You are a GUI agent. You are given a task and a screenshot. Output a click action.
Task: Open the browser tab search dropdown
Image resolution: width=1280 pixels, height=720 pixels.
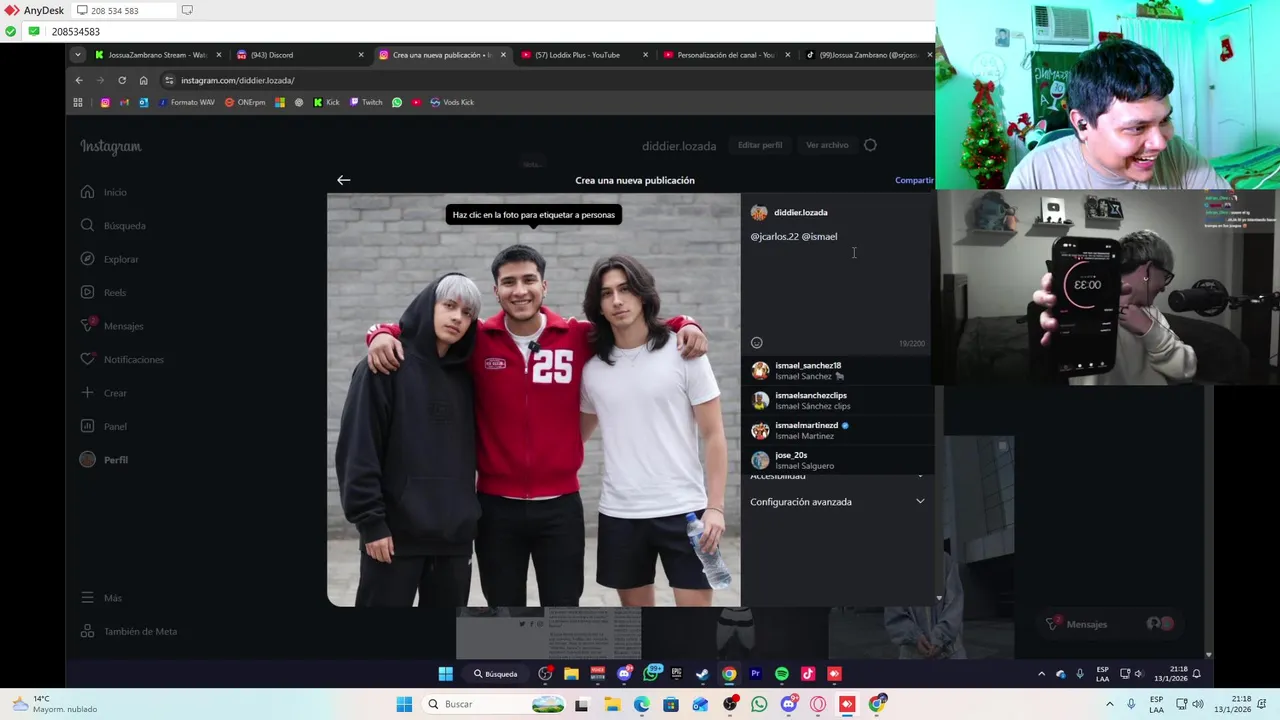pyautogui.click(x=78, y=55)
